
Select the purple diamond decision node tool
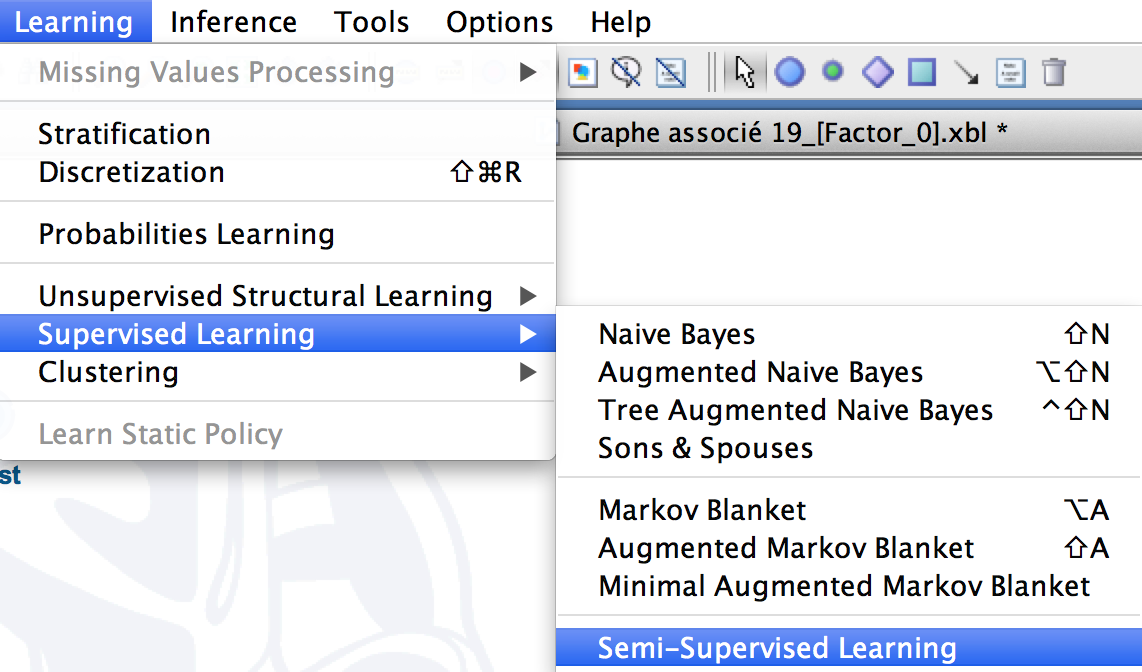pos(878,73)
